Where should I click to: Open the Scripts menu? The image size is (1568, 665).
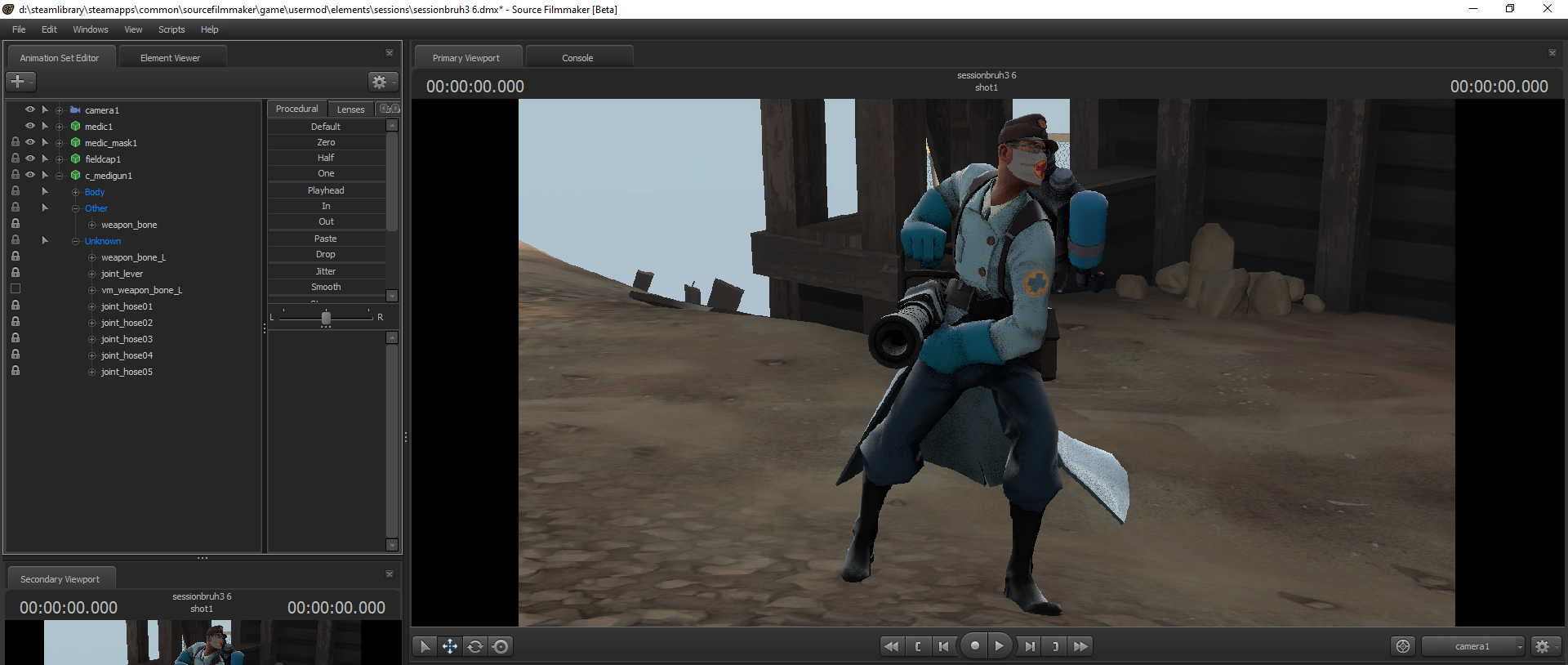[171, 29]
